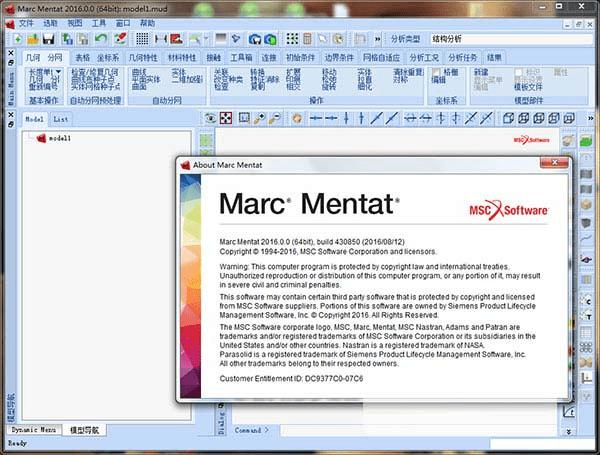This screenshot has width=600, height=455.
Task: Click 对称 in 操作 group
Action: 400,80
